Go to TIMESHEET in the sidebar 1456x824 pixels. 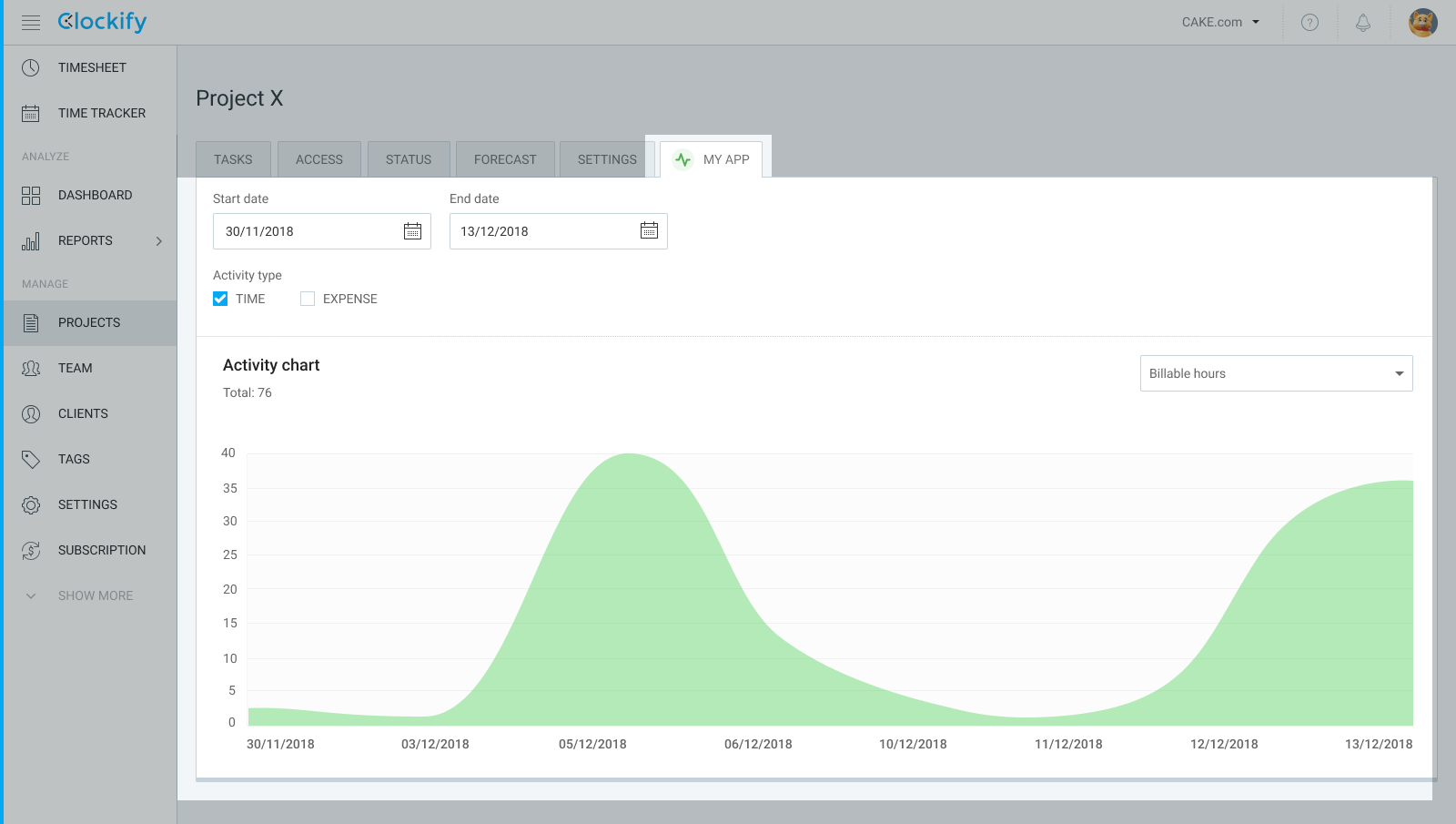[90, 67]
